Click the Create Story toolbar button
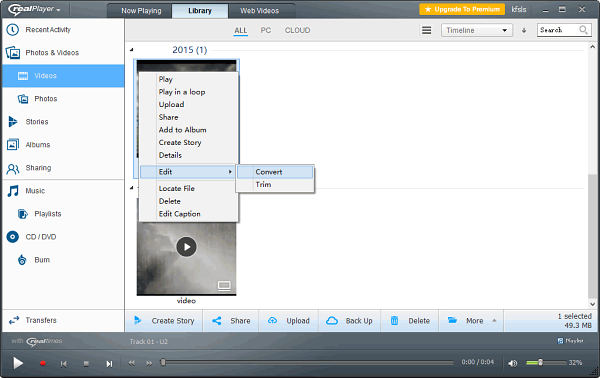600x378 pixels. coord(164,321)
